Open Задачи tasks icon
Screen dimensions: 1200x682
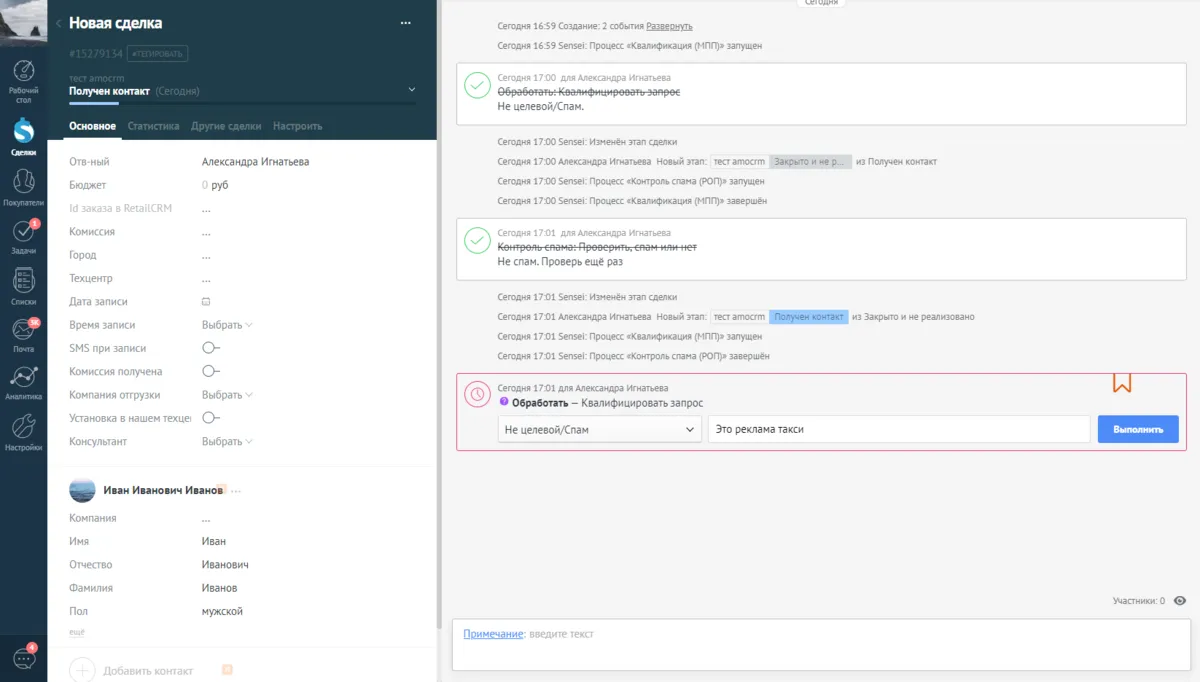pos(23,235)
